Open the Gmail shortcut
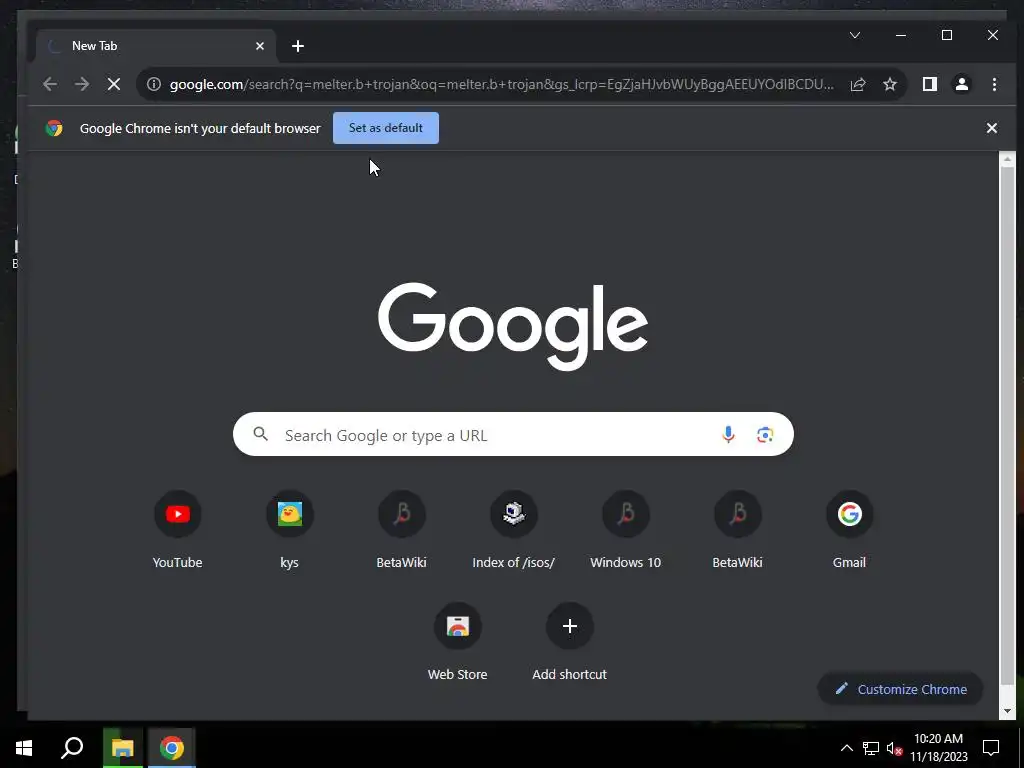The height and width of the screenshot is (768, 1024). point(850,530)
